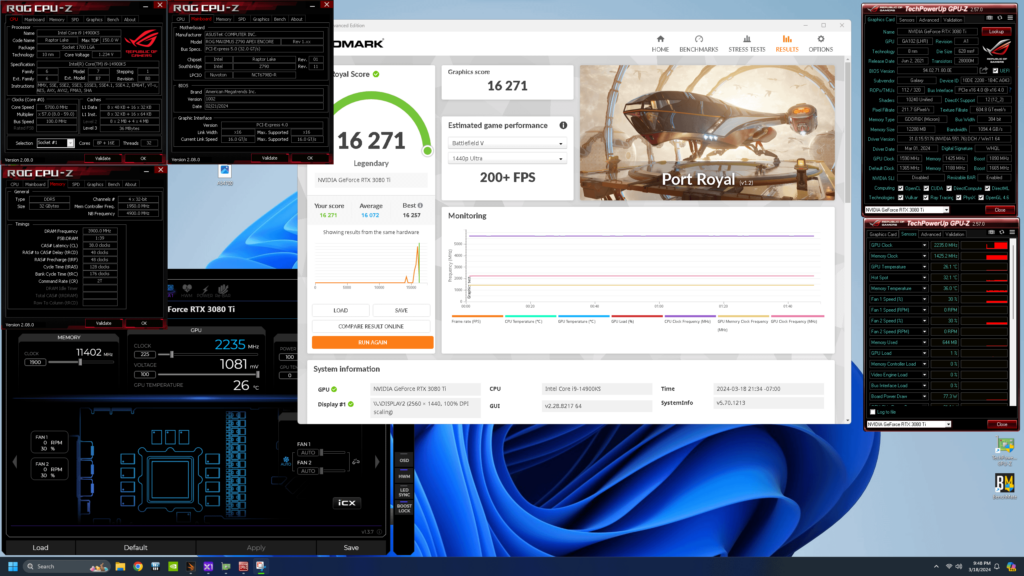This screenshot has width=1024, height=576.
Task: Toggle the CUDA checkbox in GPU-Z
Action: coord(926,188)
